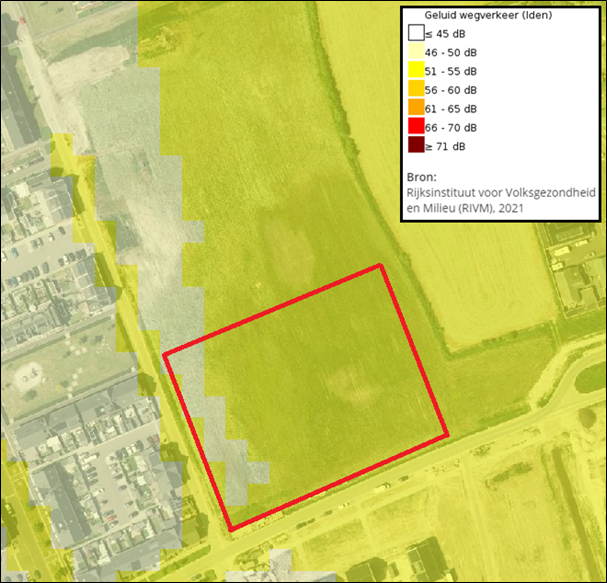Click the ≥ 71 dB dark red swatch
Viewport: 607px width, 583px height.
pyautogui.click(x=416, y=146)
